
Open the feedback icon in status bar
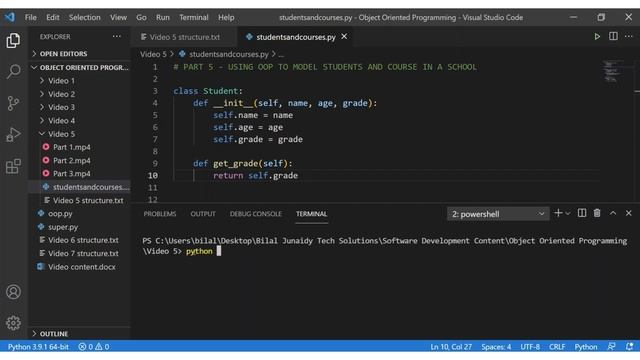[x=611, y=347]
